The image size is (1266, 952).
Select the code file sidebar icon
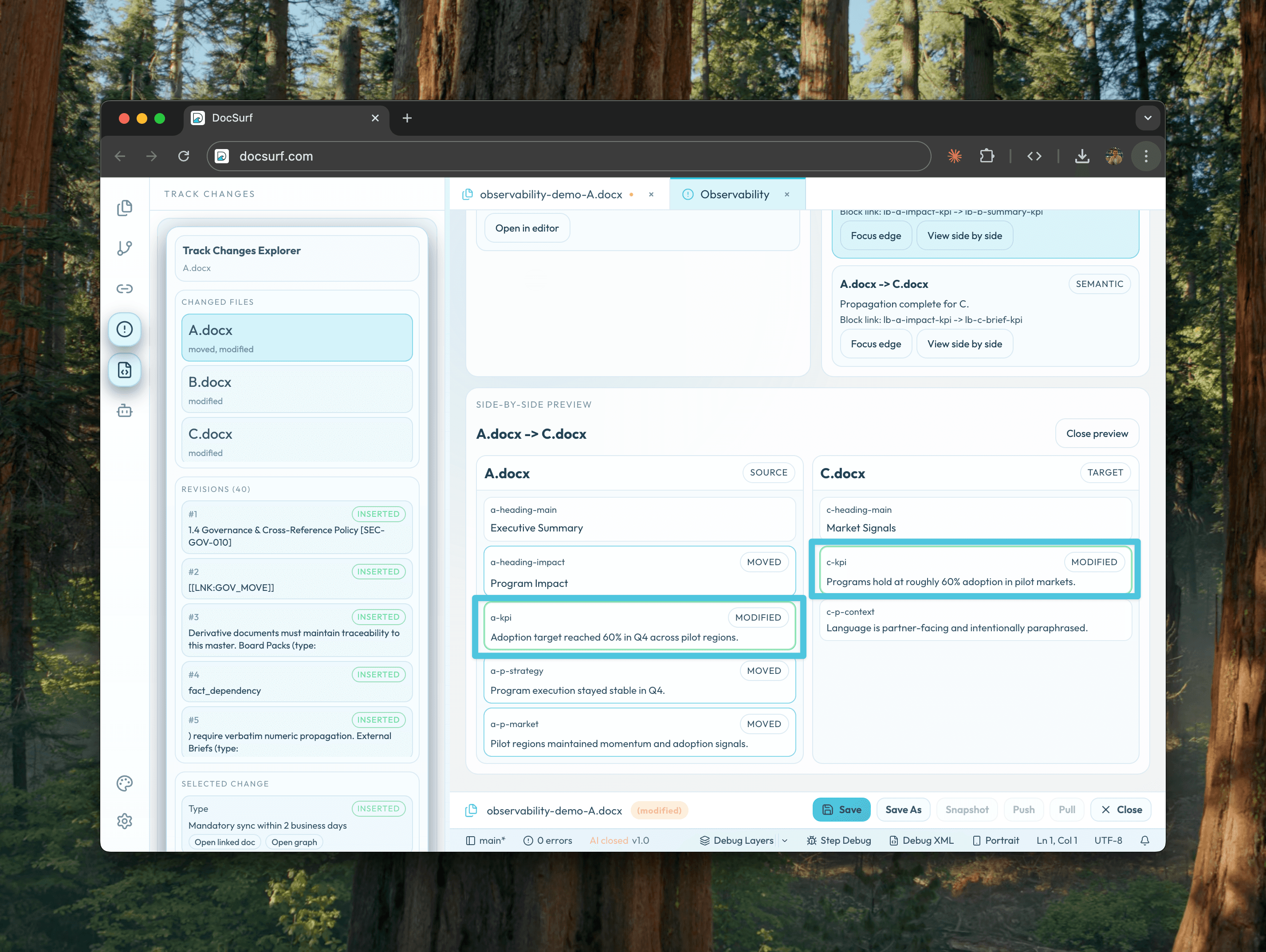click(x=125, y=370)
